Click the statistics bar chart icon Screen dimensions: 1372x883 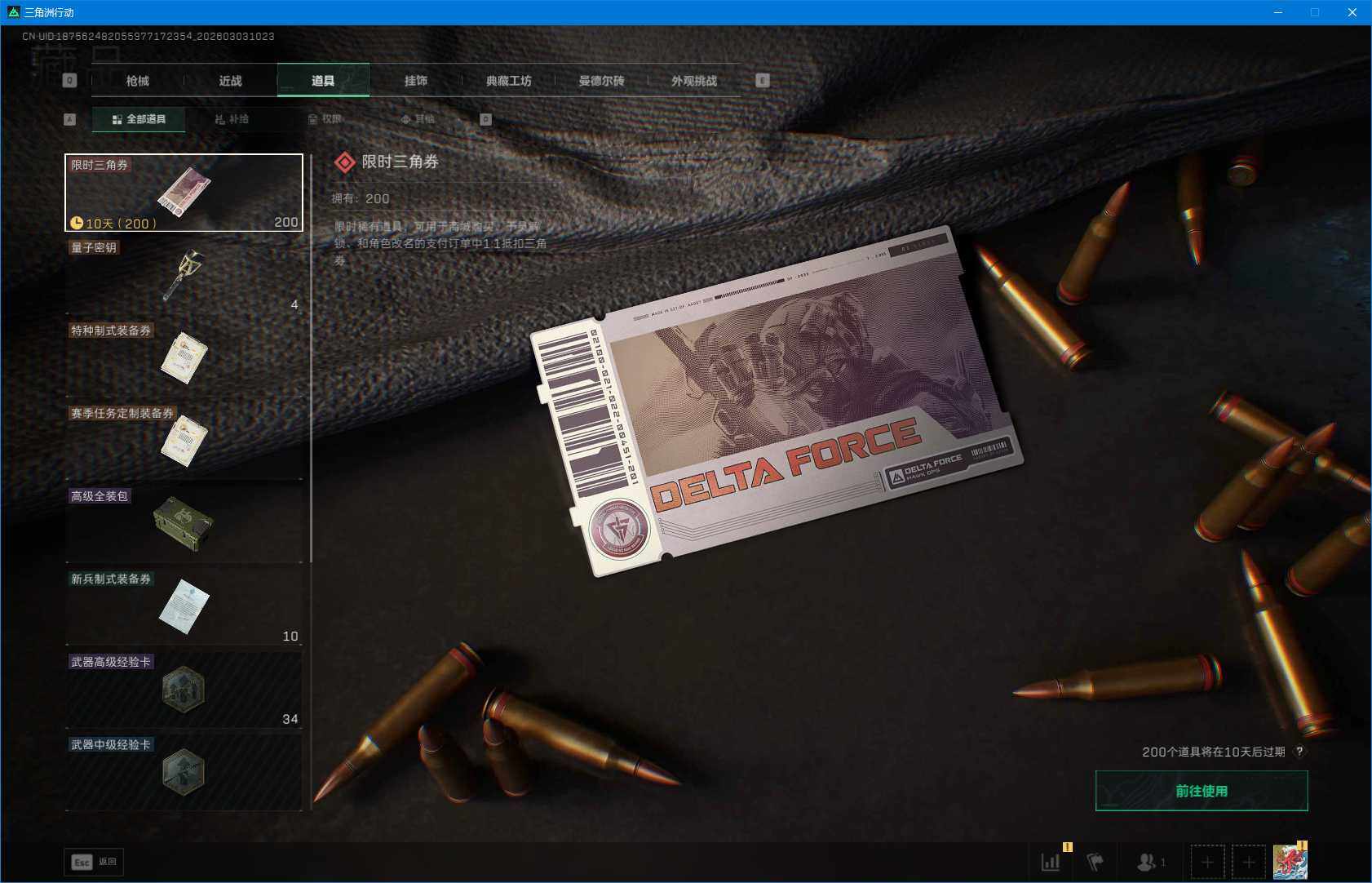1051,862
